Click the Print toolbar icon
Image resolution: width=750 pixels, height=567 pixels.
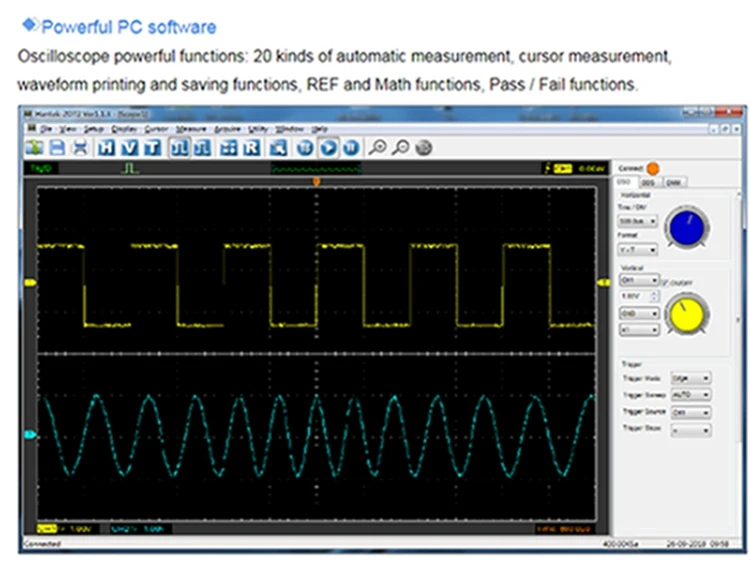pyautogui.click(x=78, y=147)
